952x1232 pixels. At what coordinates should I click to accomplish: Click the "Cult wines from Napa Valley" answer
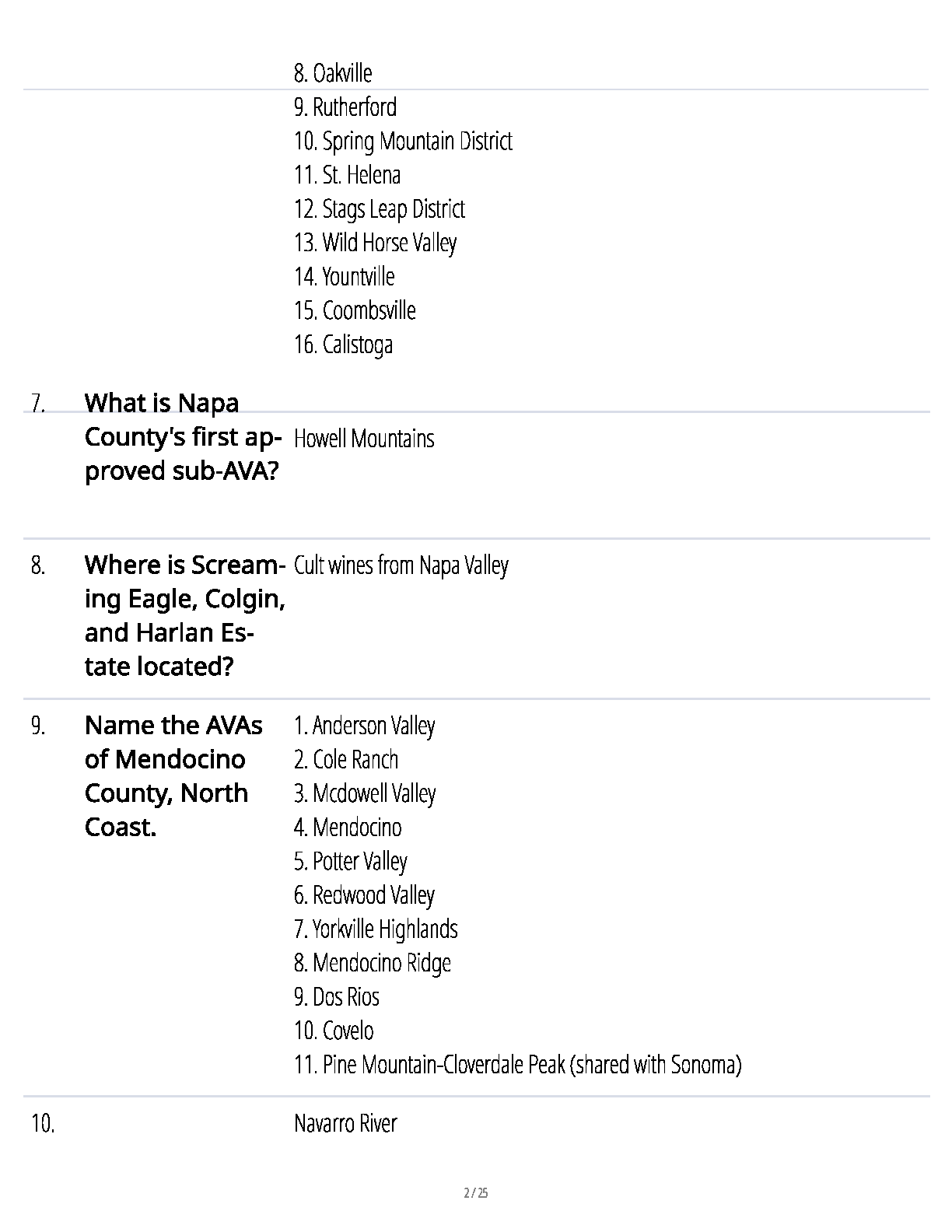[401, 565]
